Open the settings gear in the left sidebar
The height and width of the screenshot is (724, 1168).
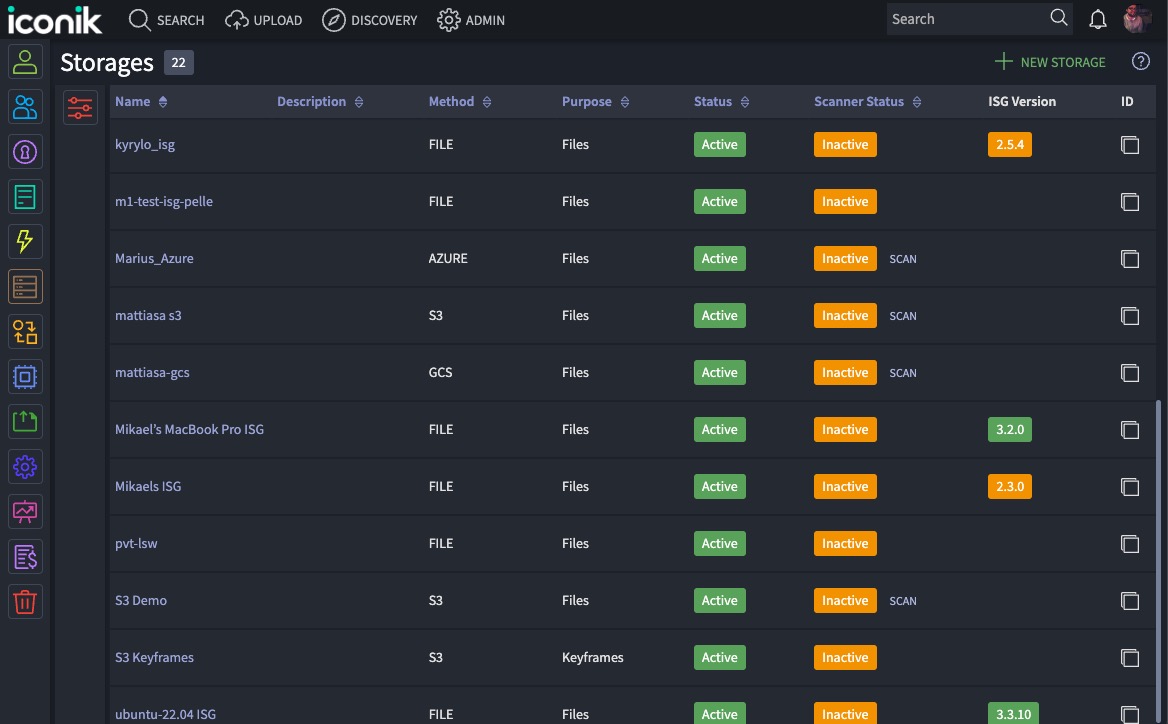tap(25, 466)
